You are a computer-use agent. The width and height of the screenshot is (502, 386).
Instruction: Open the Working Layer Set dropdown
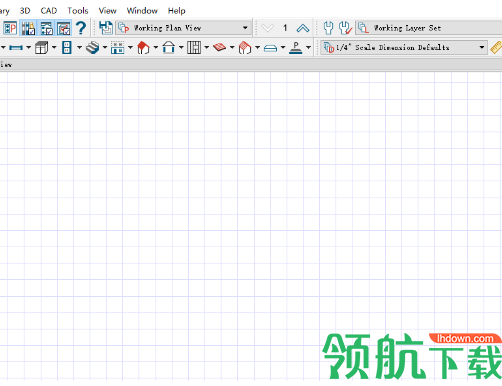click(429, 28)
